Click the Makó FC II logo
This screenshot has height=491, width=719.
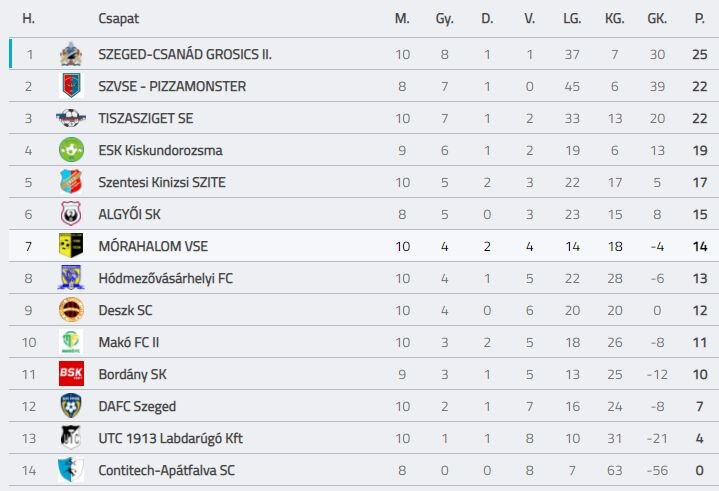pyautogui.click(x=70, y=342)
